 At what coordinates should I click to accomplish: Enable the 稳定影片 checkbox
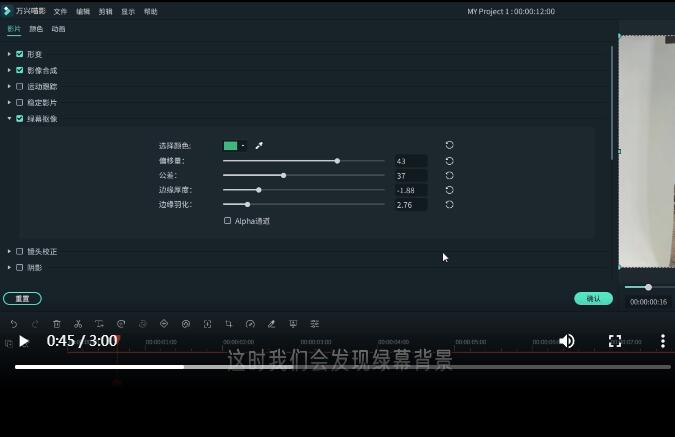(19, 102)
